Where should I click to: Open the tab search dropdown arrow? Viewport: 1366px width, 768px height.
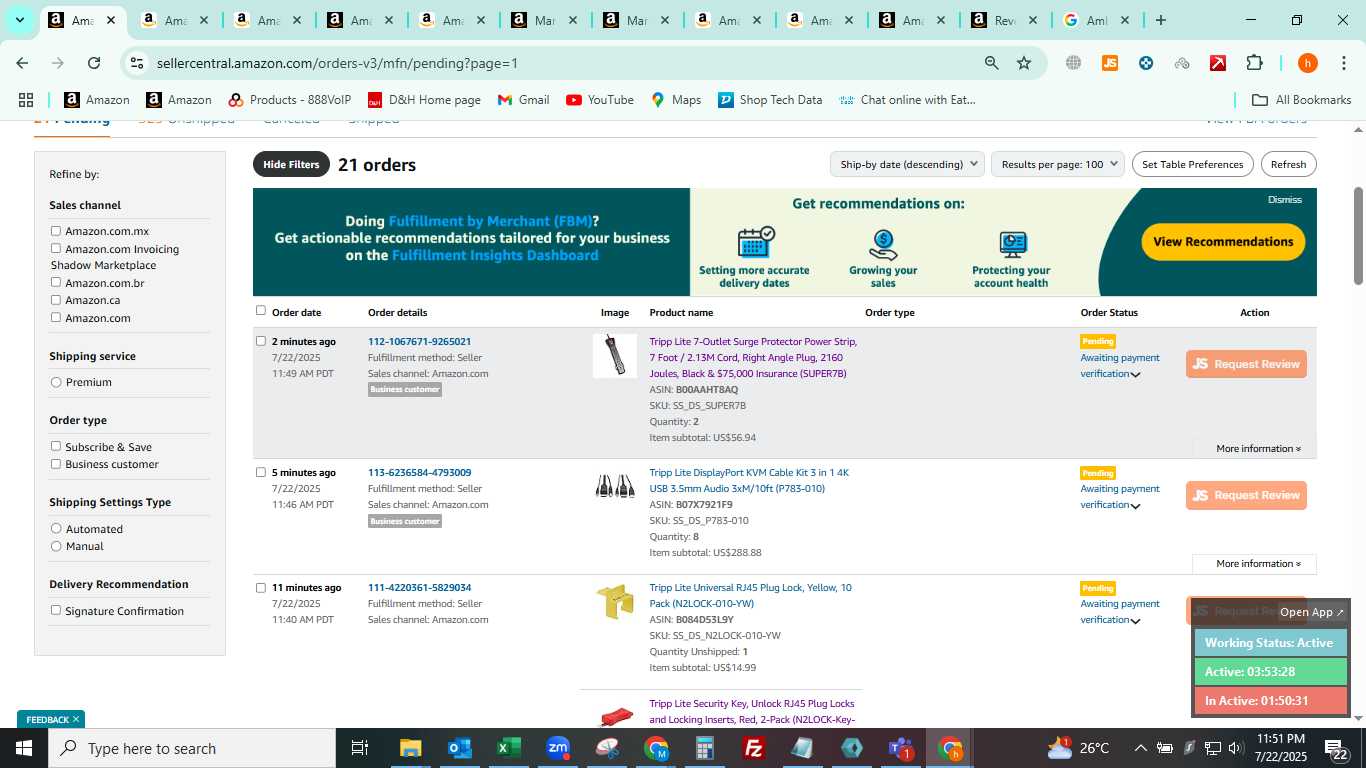[19, 20]
